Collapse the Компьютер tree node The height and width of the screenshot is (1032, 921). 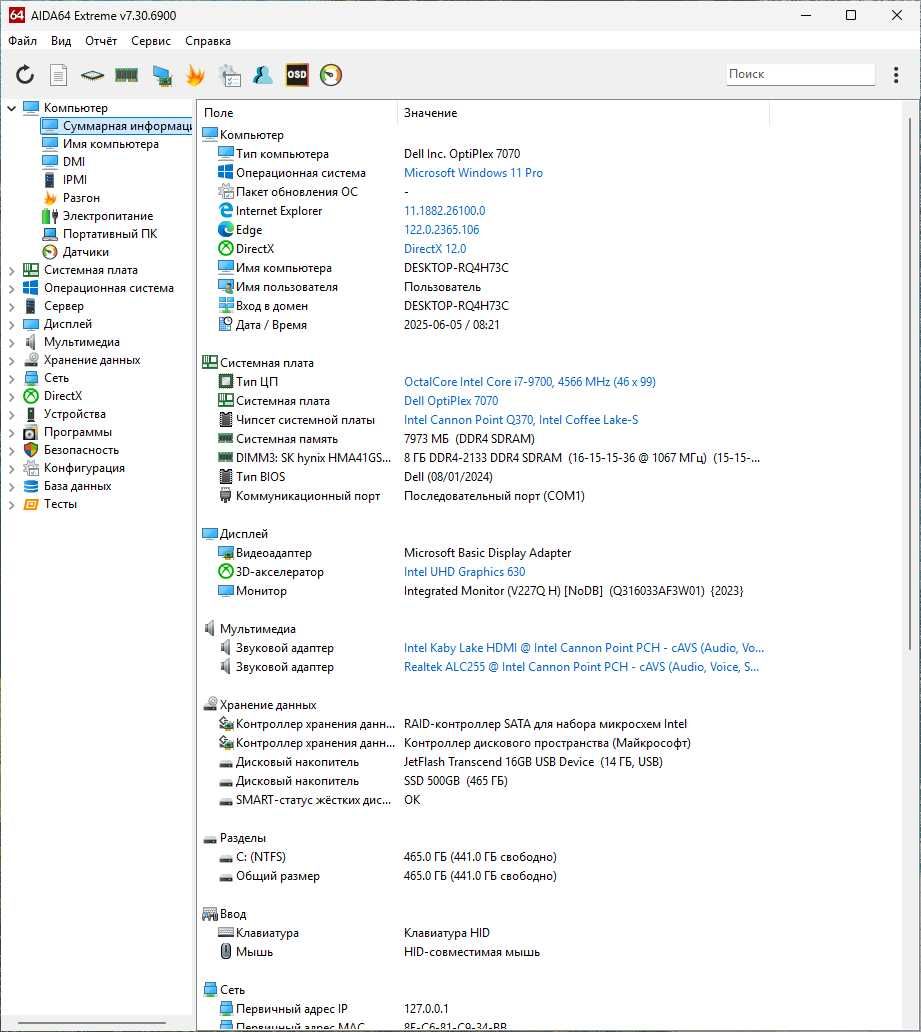click(x=11, y=108)
